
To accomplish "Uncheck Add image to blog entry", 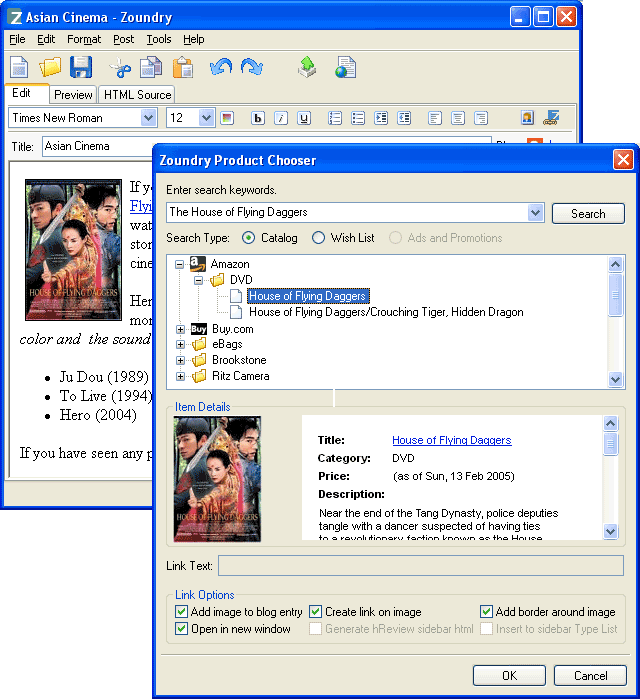I will (x=181, y=612).
